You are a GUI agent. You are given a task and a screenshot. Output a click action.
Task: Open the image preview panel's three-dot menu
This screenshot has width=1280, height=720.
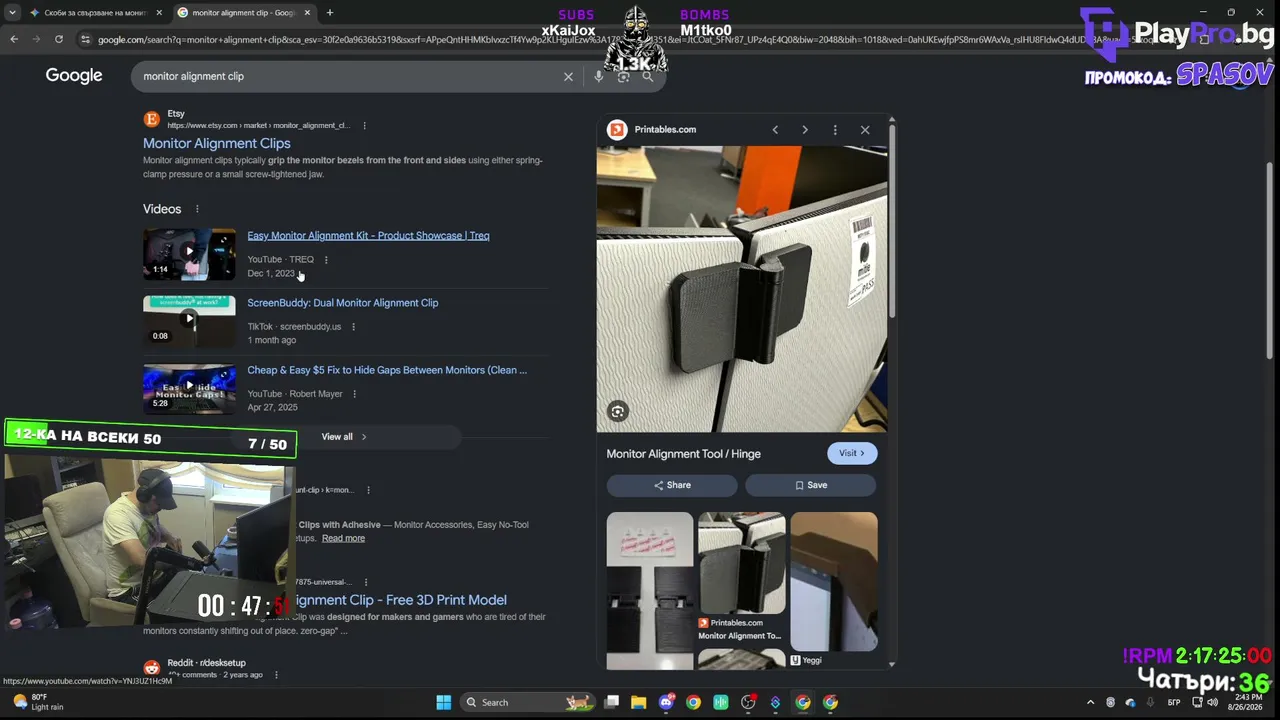pyautogui.click(x=835, y=130)
